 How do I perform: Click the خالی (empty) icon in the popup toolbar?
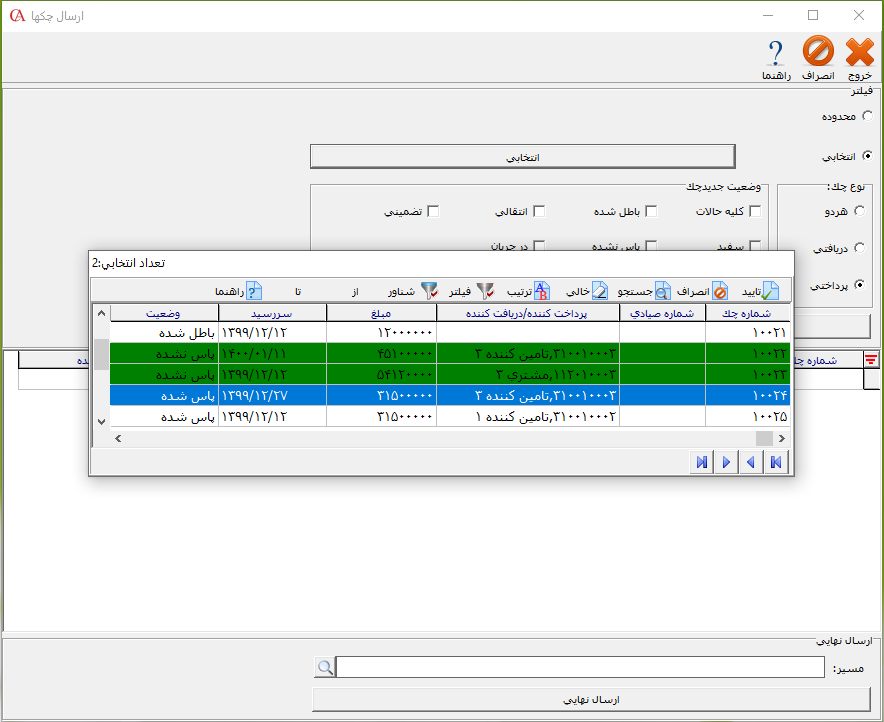point(599,291)
